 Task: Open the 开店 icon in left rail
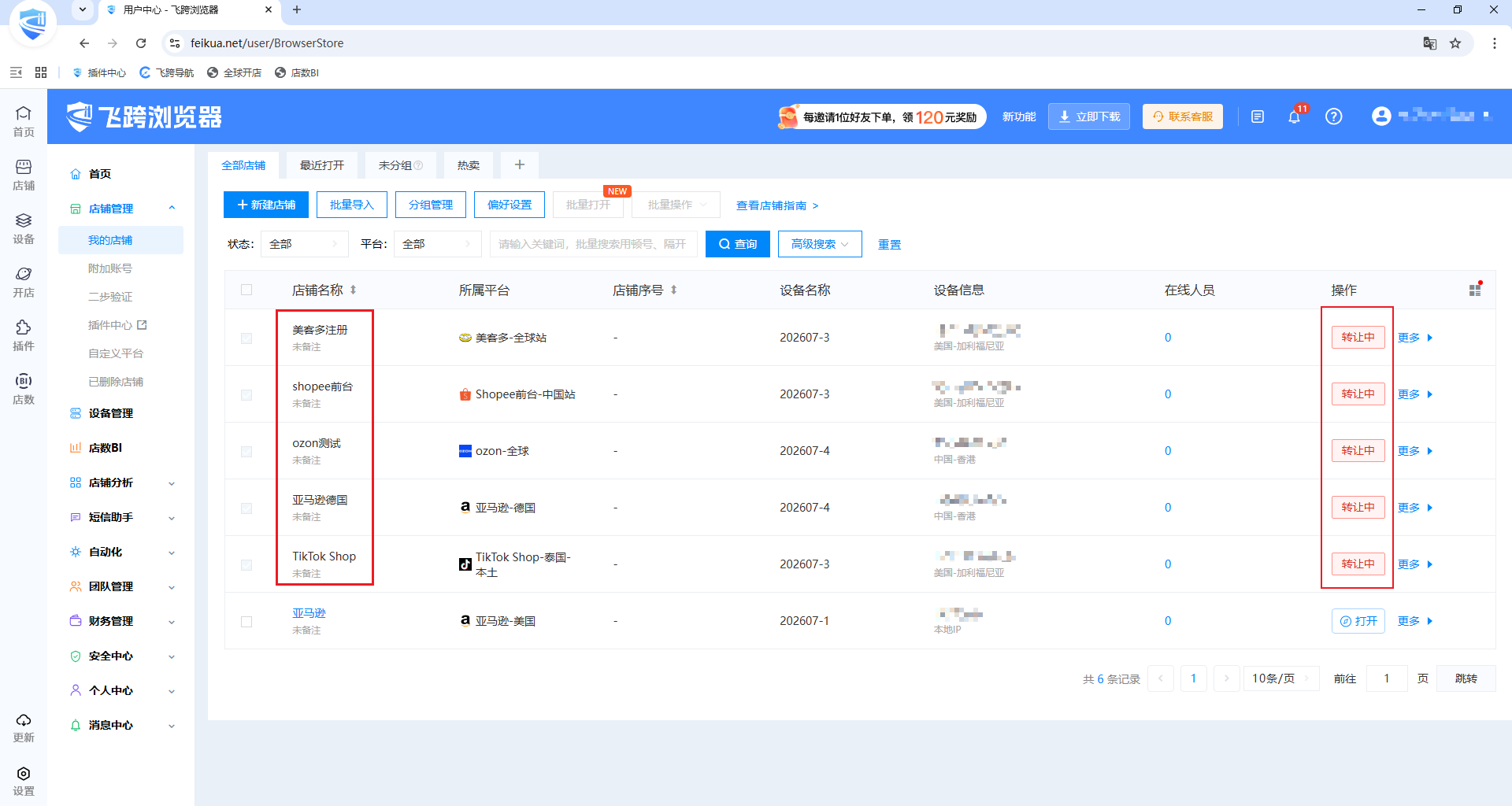[24, 282]
